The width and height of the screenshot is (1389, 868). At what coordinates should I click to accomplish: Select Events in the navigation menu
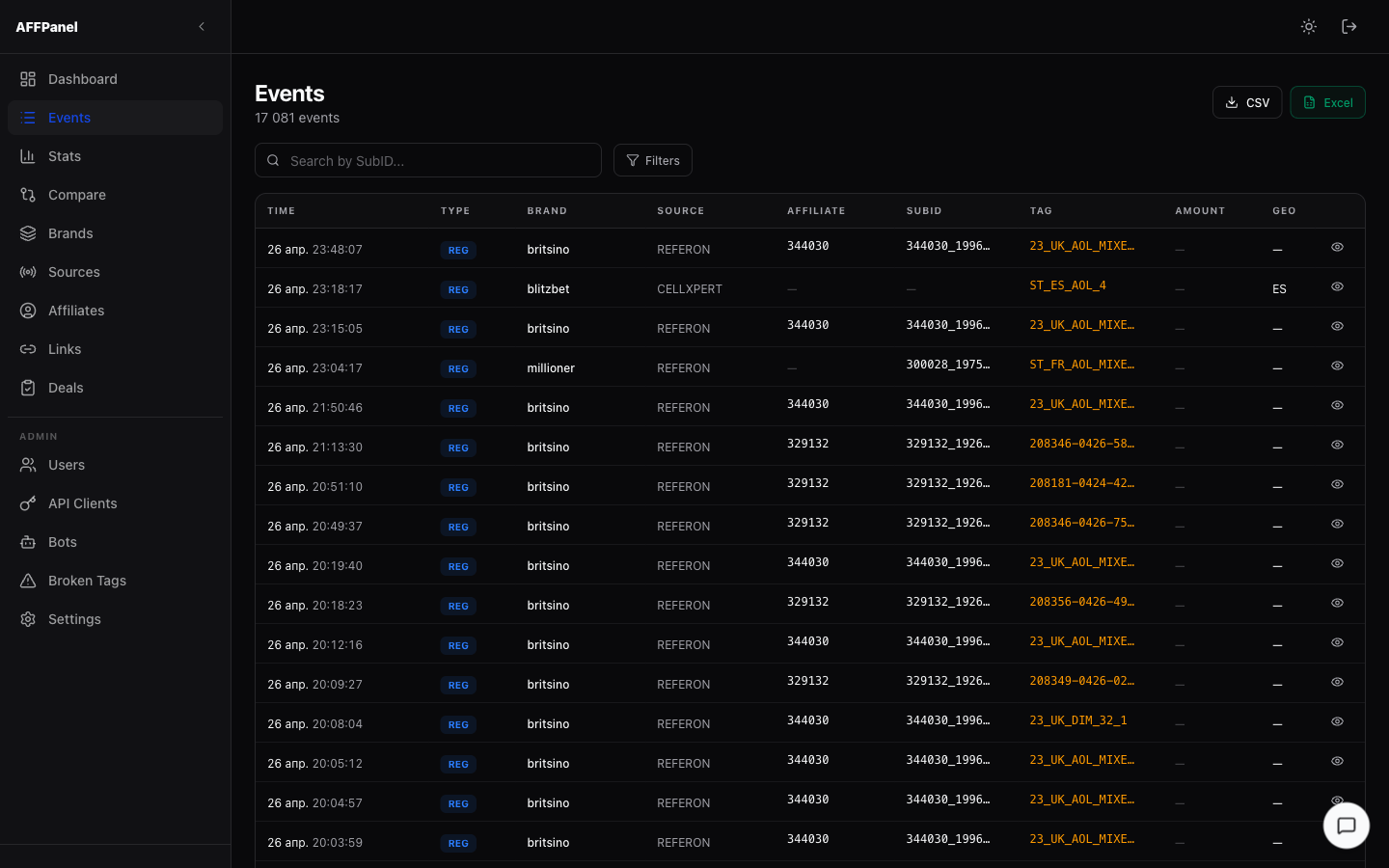pyautogui.click(x=68, y=117)
